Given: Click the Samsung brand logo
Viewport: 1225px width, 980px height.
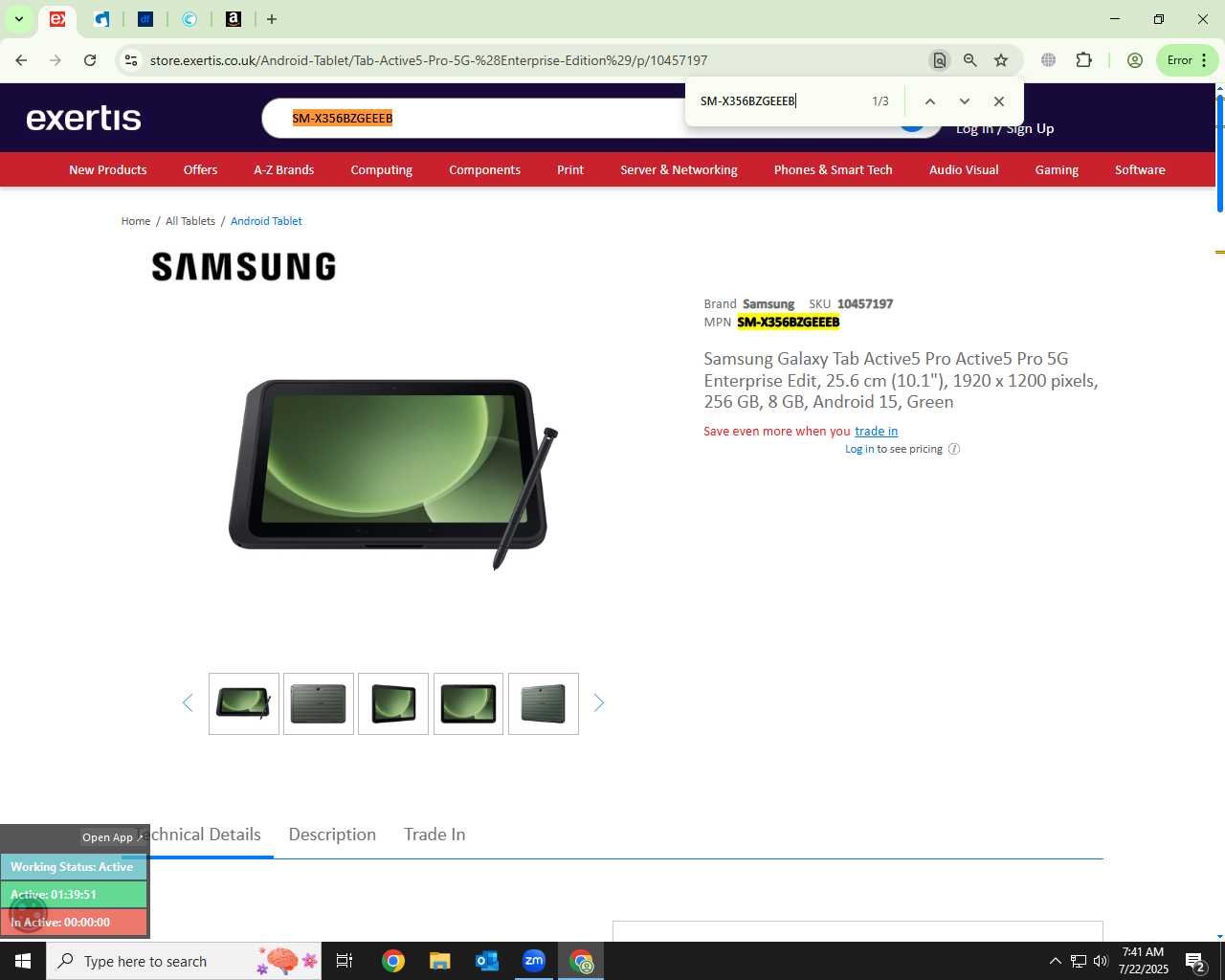Looking at the screenshot, I should tap(244, 267).
